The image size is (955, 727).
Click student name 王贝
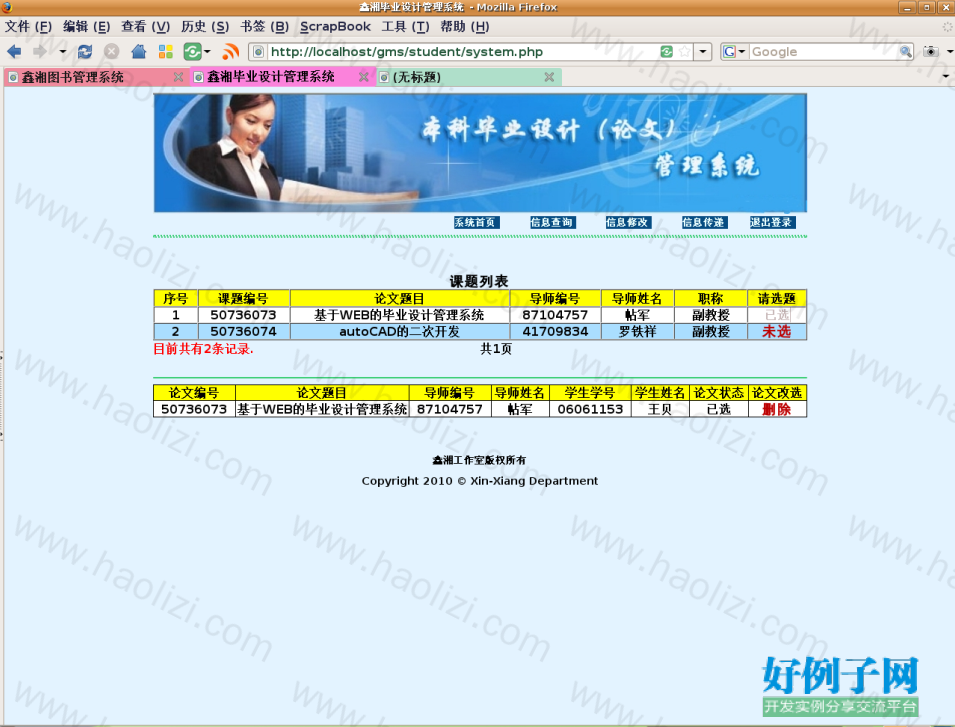tap(660, 409)
